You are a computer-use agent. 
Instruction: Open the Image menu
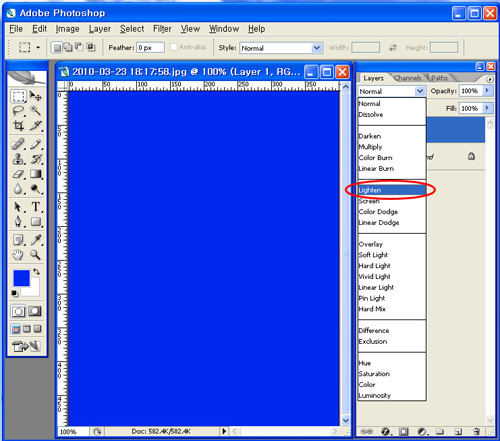click(x=67, y=29)
